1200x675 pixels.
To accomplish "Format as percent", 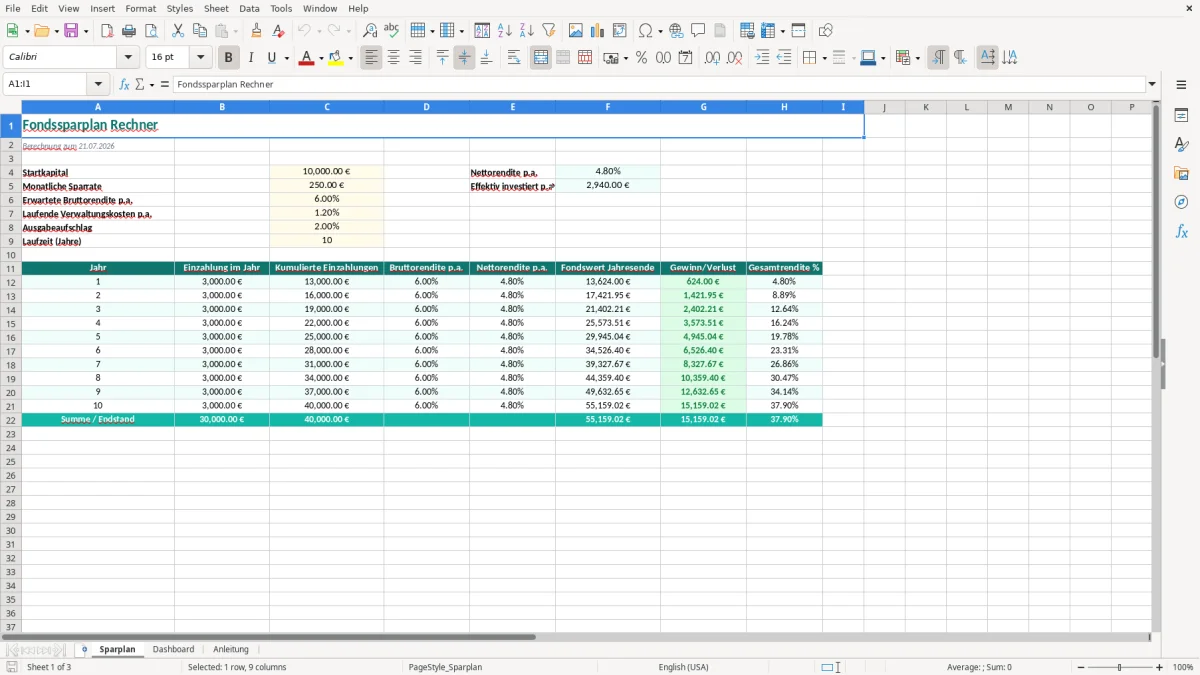I will pyautogui.click(x=642, y=58).
